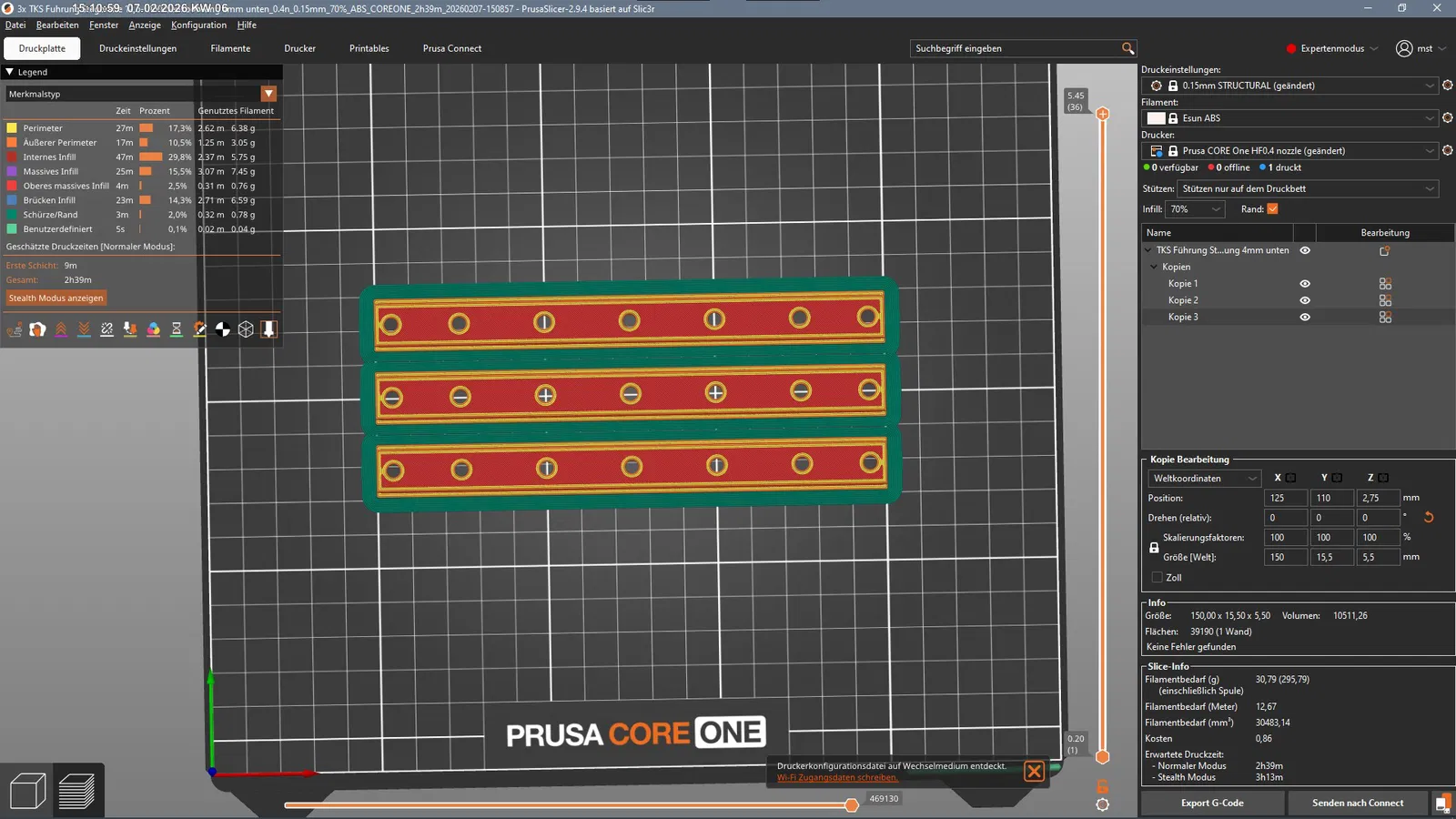The width and height of the screenshot is (1456, 819).
Task: Open the Datei menu
Action: pyautogui.click(x=15, y=25)
